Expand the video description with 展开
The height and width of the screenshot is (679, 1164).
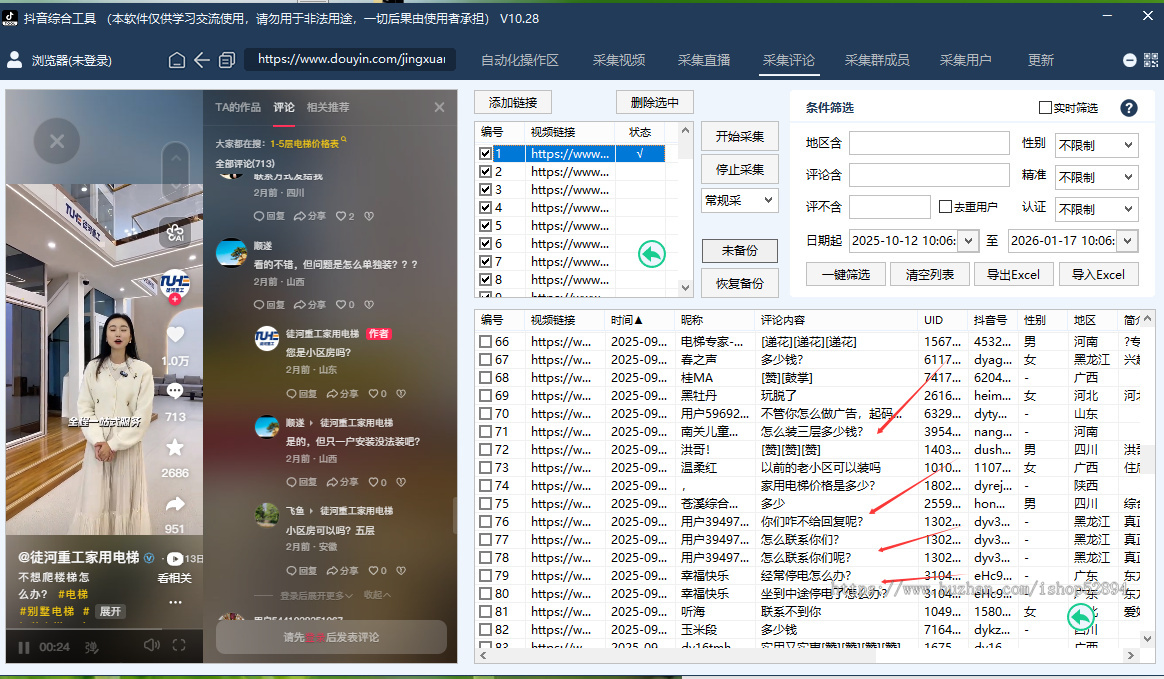point(110,611)
